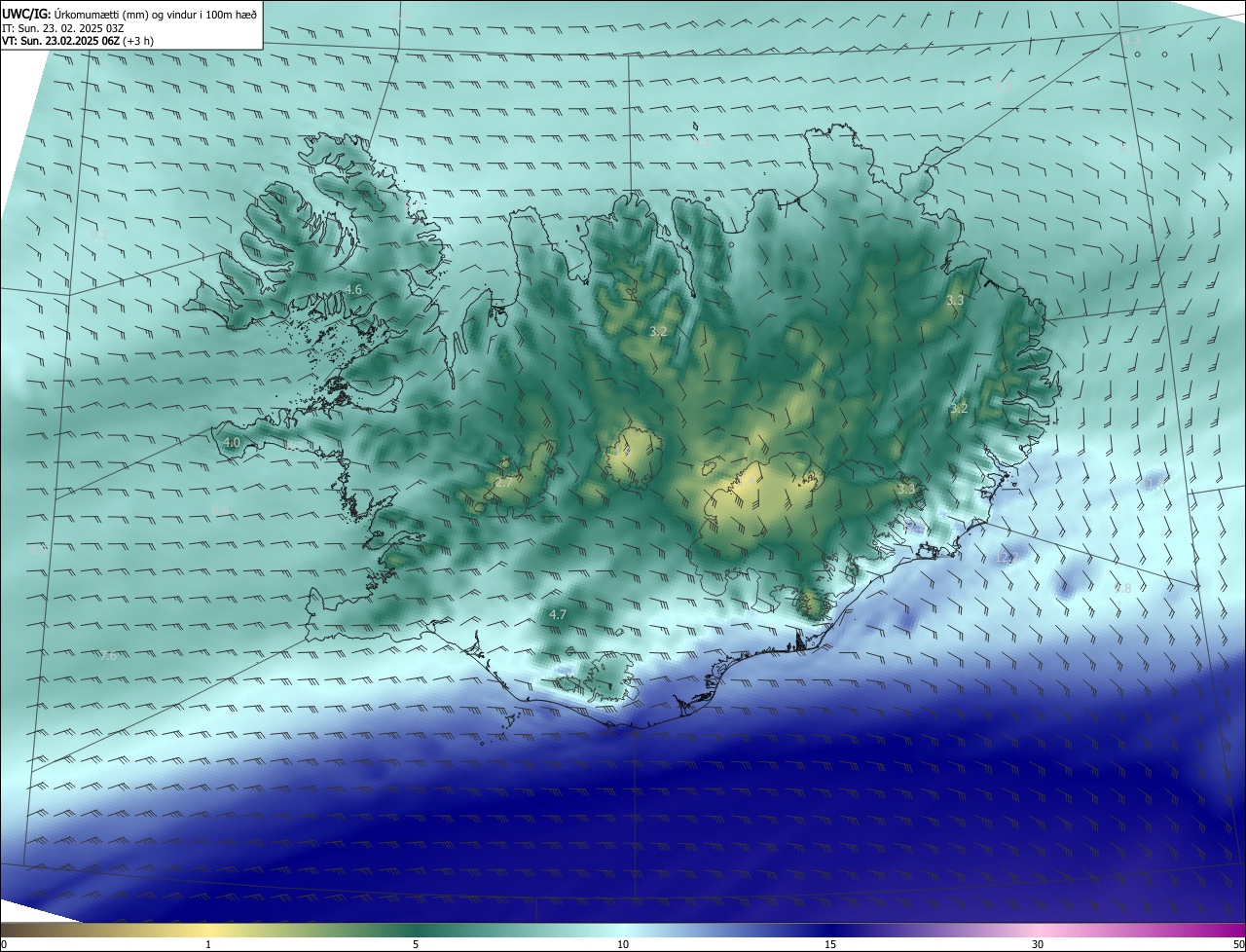
Task: Click the '15' tick label on the legend
Action: coord(830,944)
